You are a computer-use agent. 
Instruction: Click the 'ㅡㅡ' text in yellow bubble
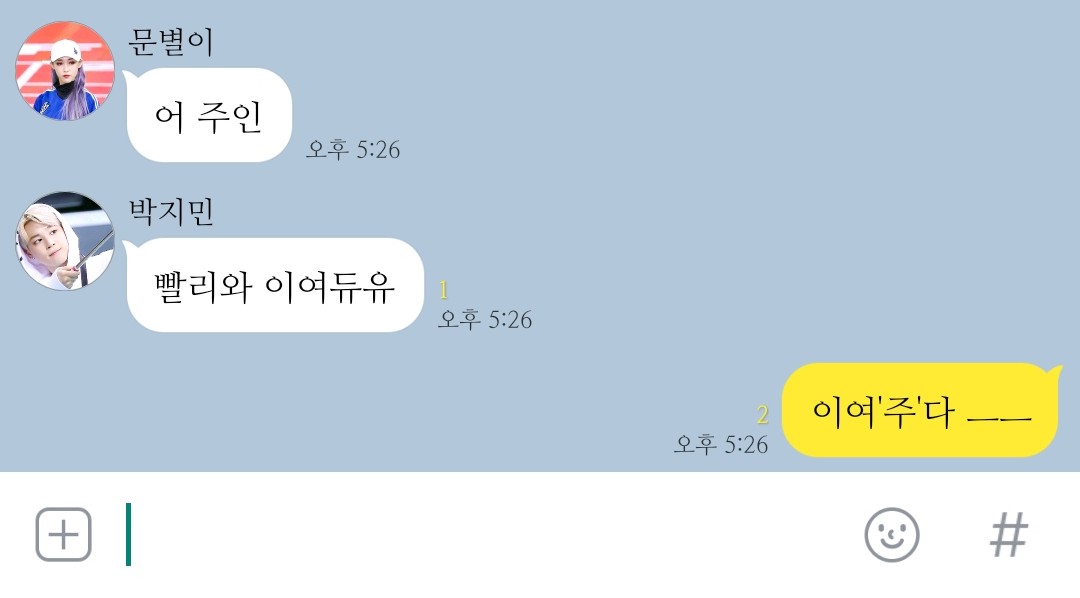pos(999,417)
